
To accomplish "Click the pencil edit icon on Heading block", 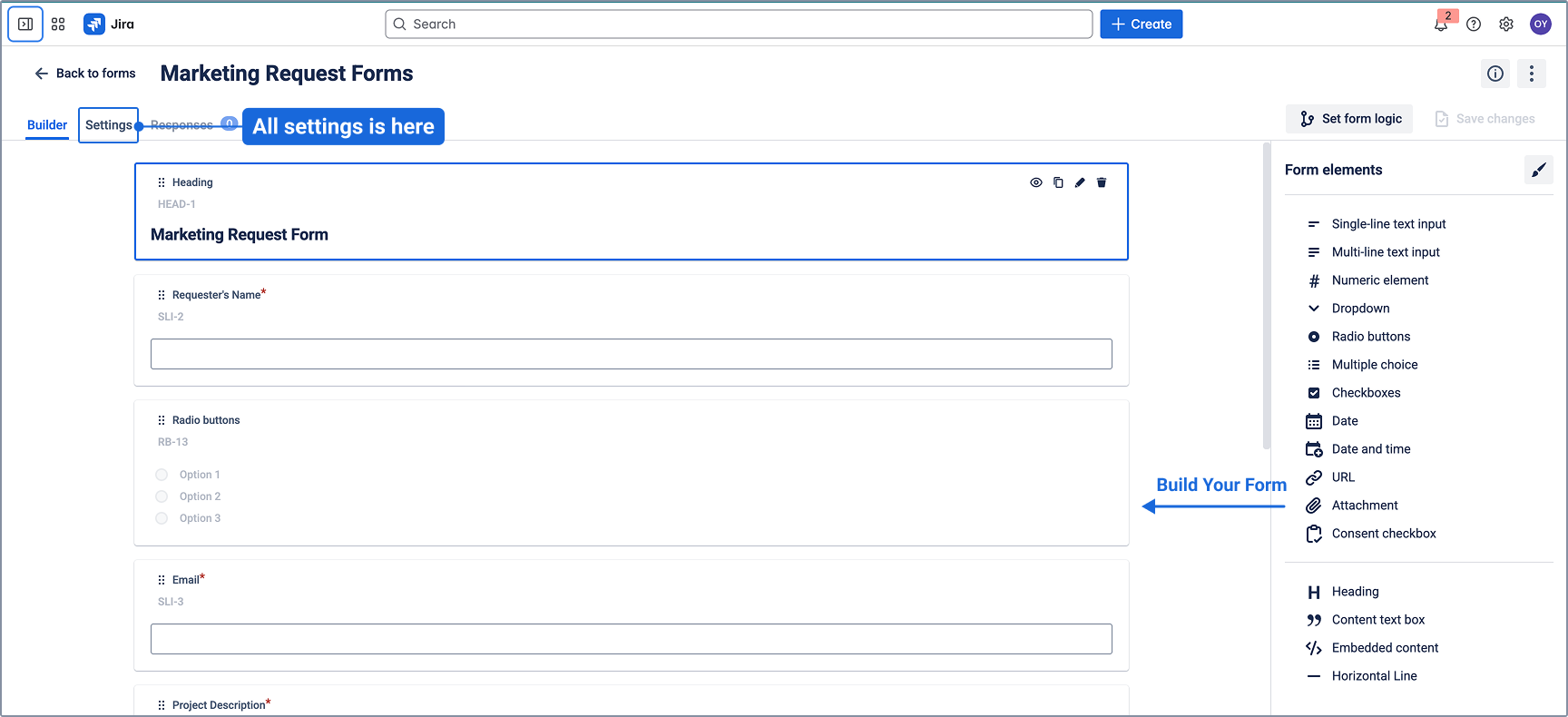I will click(x=1080, y=182).
